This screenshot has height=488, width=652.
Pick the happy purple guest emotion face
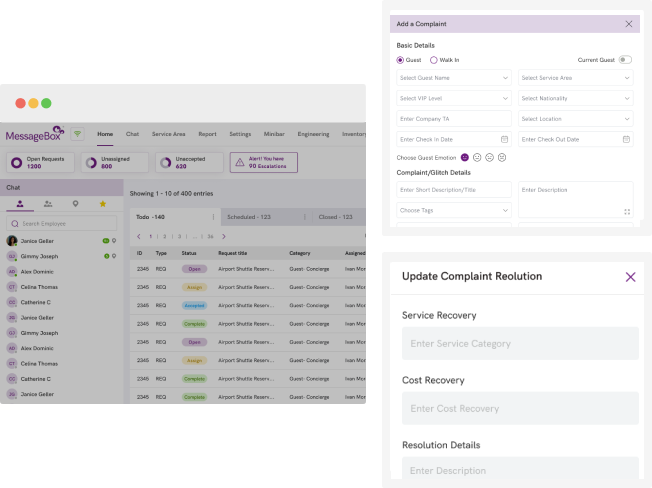point(464,157)
